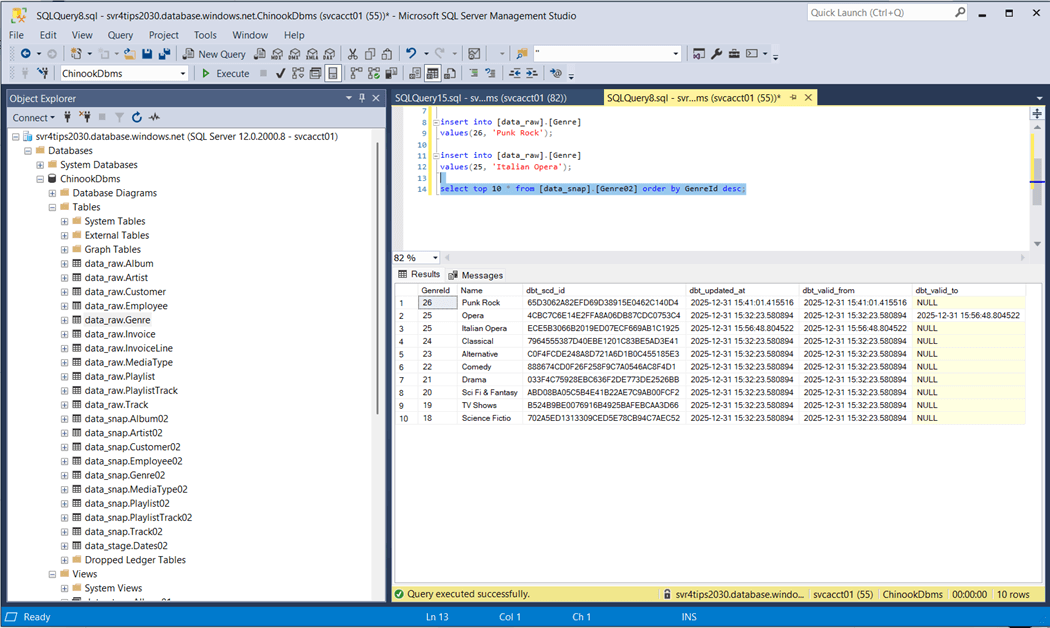Click the Undo arrow icon
1050x628 pixels.
click(x=411, y=54)
